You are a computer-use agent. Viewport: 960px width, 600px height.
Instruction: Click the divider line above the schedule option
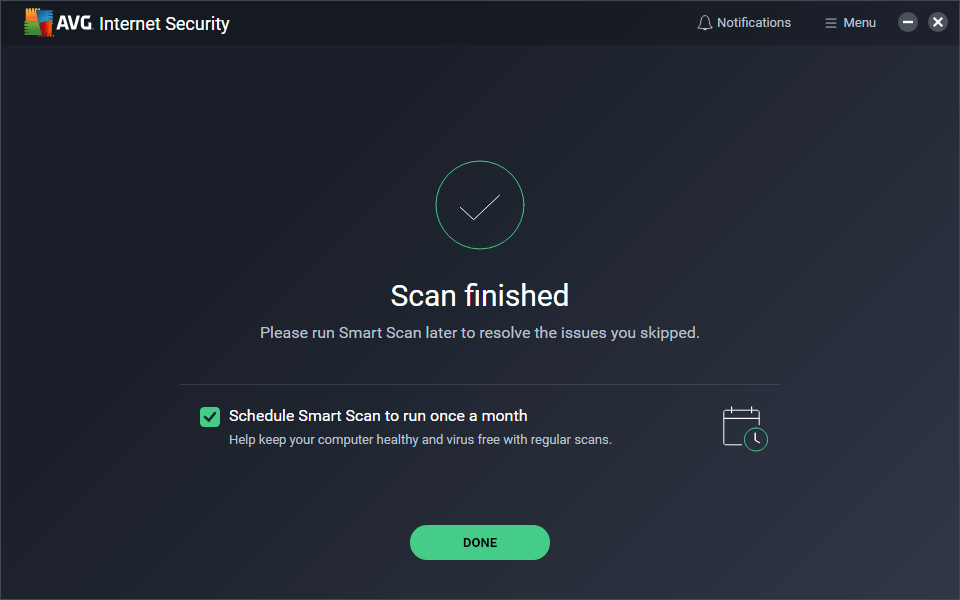480,384
